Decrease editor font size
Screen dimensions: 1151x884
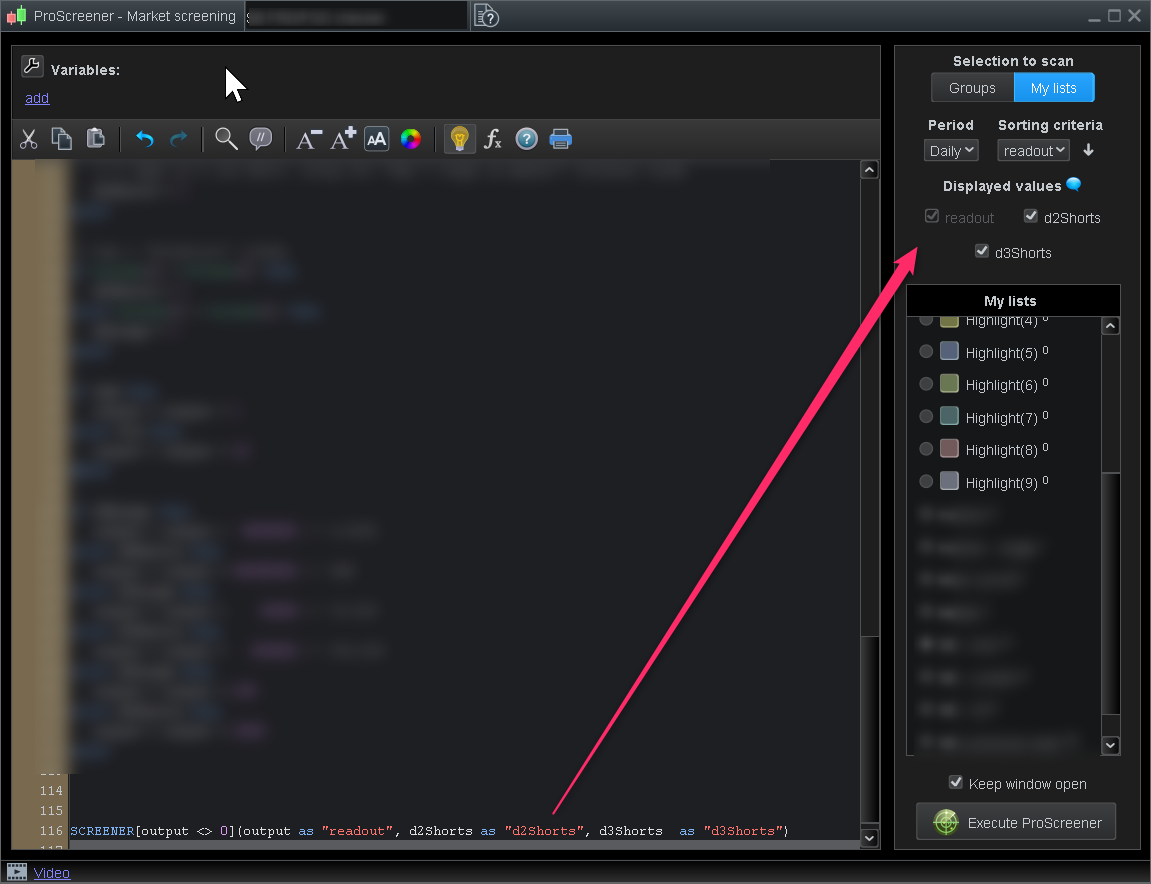click(x=309, y=139)
